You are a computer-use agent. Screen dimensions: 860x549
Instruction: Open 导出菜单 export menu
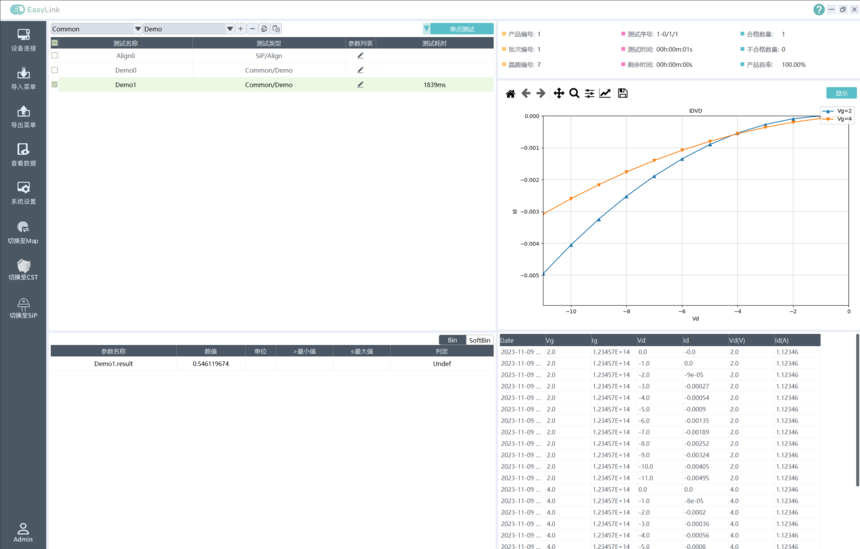pos(23,117)
